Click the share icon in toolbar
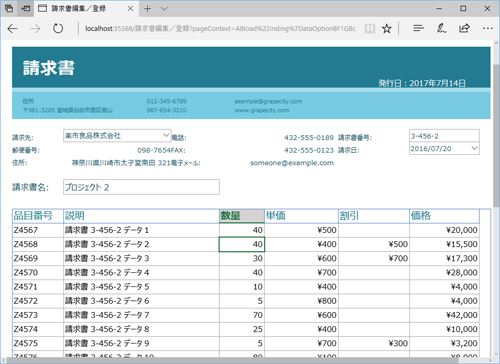The width and height of the screenshot is (500, 364). pos(464,28)
